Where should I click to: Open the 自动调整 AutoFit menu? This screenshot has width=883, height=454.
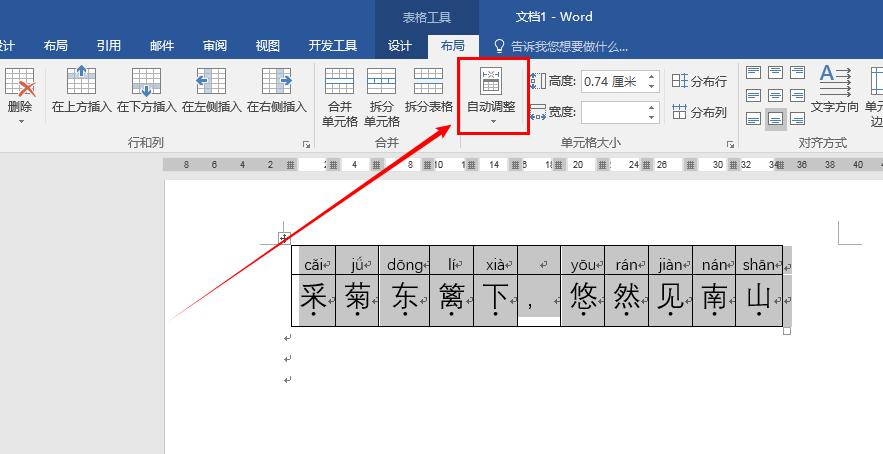click(x=492, y=96)
